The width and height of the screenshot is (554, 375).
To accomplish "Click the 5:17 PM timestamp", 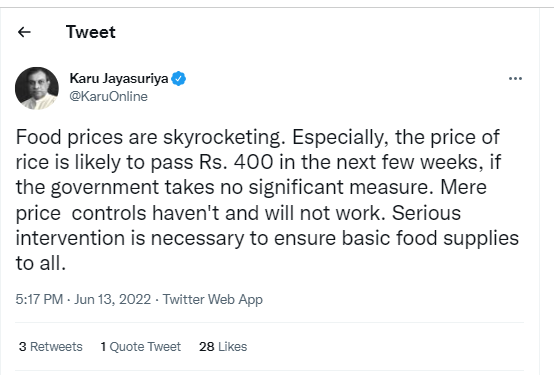I will tap(39, 299).
